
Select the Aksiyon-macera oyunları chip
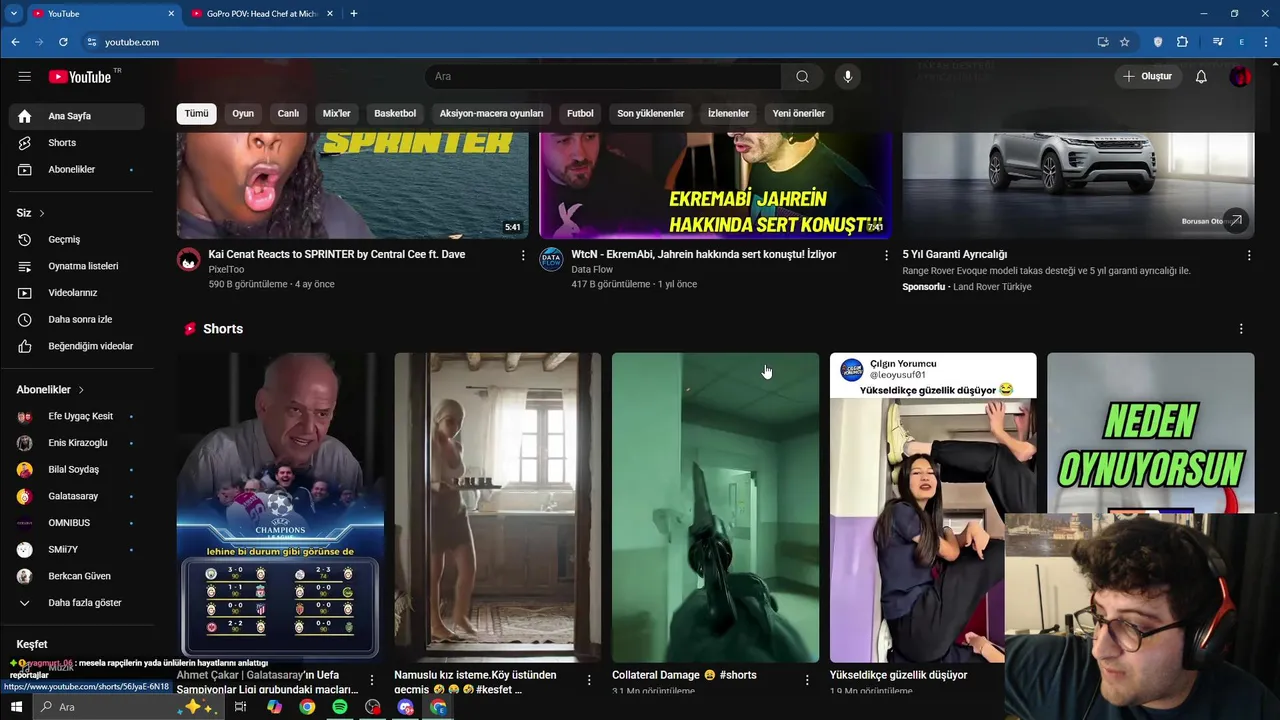491,114
